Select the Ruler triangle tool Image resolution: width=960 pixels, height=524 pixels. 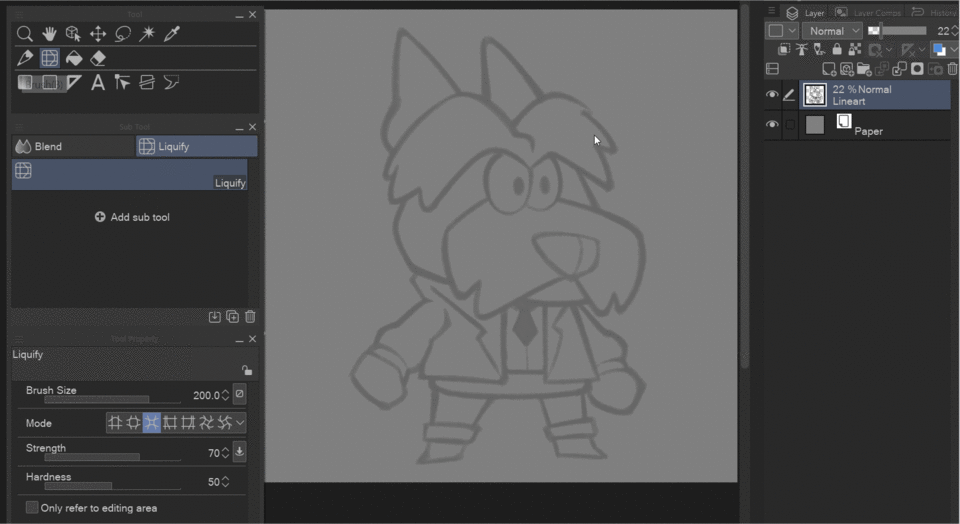(73, 83)
